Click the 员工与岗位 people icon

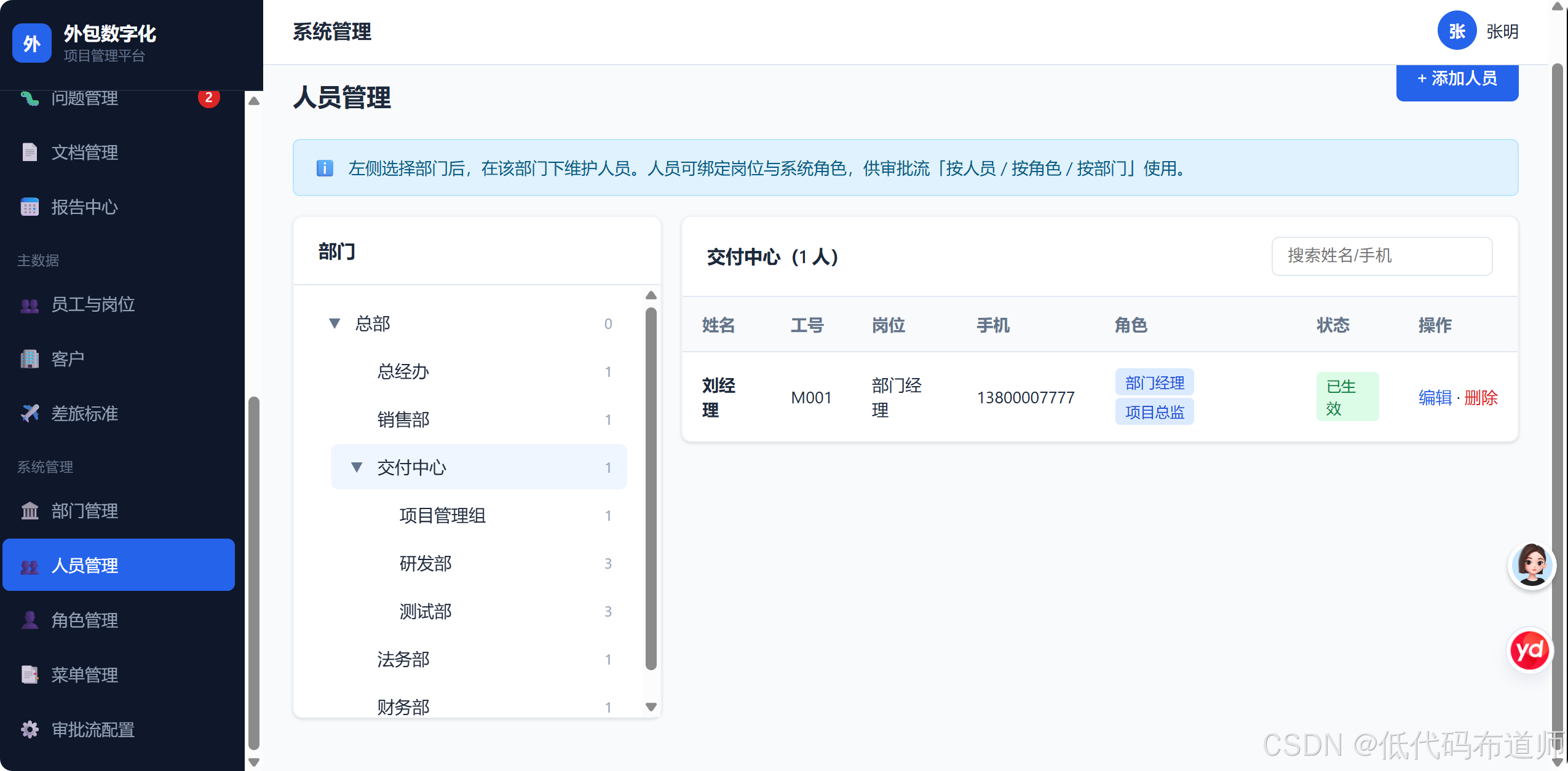point(30,305)
